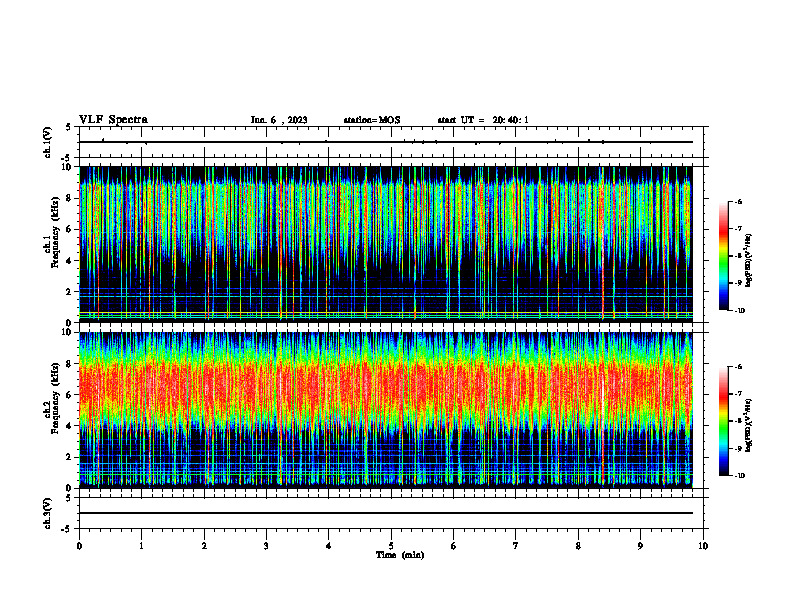Click the "5" tick on ch.1(V) axis

70,127
